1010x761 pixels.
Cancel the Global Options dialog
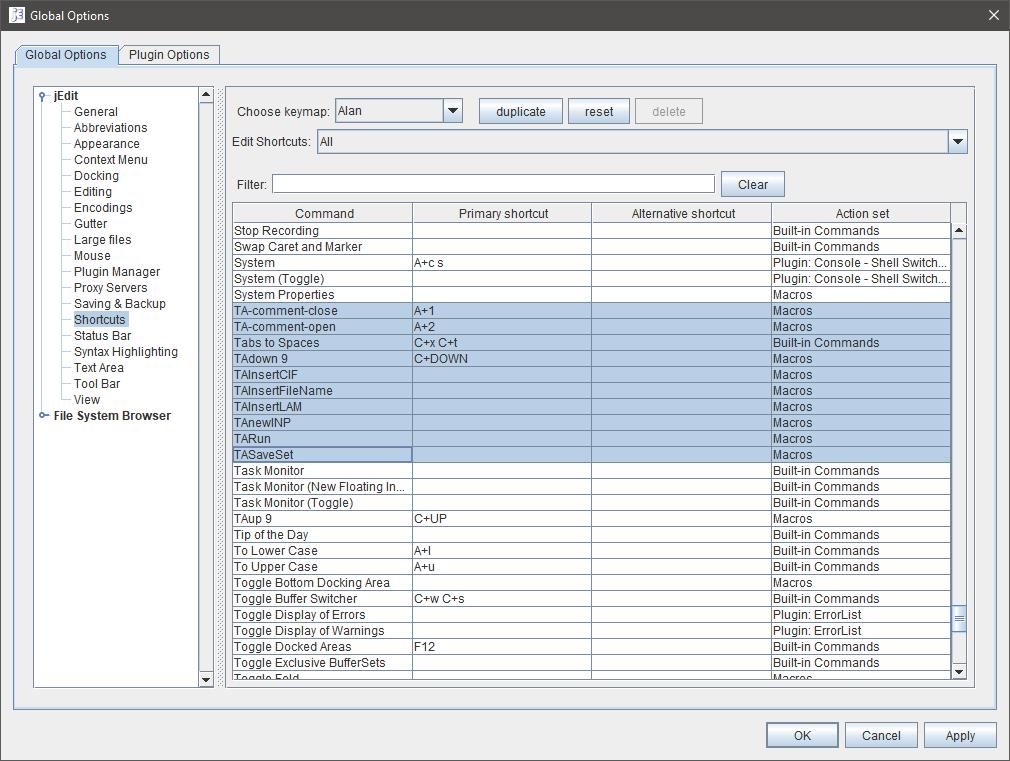[x=880, y=735]
